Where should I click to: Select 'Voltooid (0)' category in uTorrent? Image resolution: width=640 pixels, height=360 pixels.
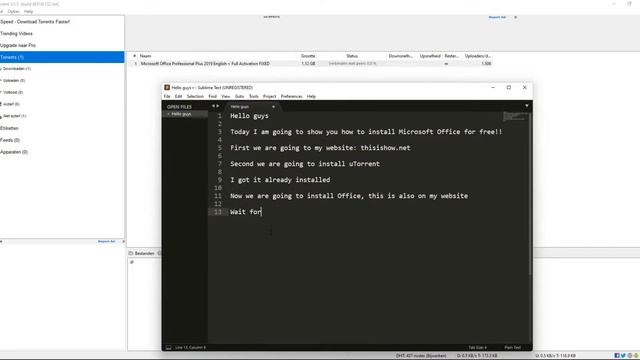(x=13, y=92)
